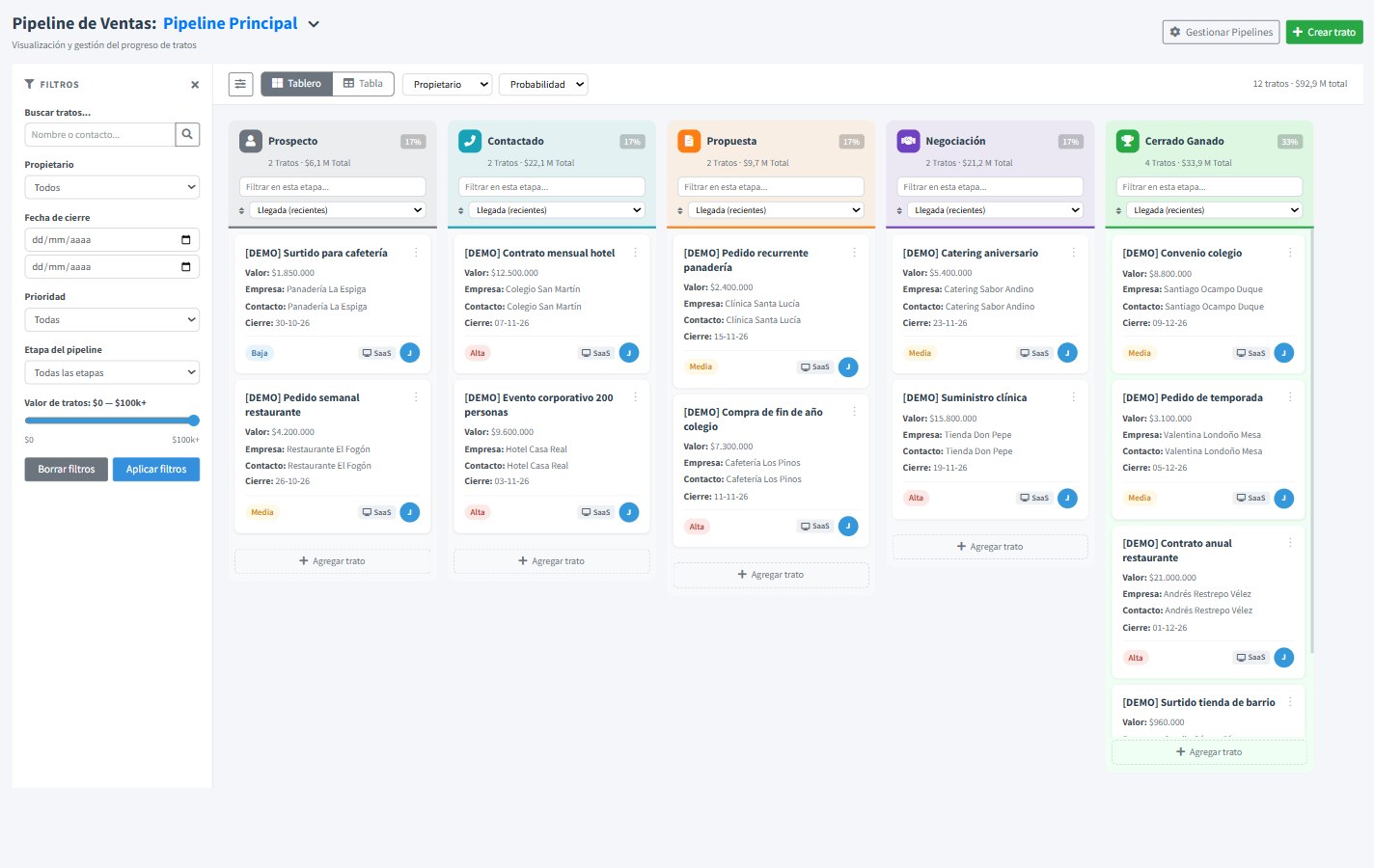
Task: Open the Prospecto stage user icon
Action: click(251, 141)
